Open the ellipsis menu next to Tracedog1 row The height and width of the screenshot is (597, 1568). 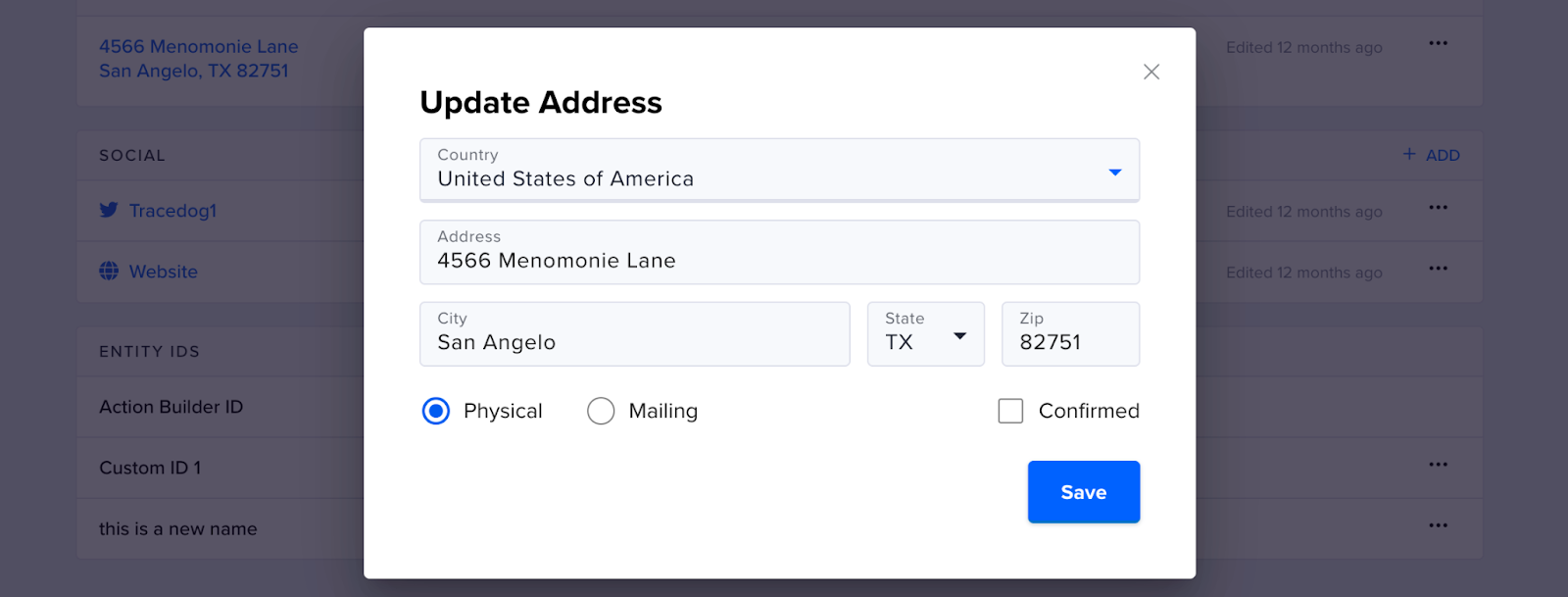(1438, 207)
